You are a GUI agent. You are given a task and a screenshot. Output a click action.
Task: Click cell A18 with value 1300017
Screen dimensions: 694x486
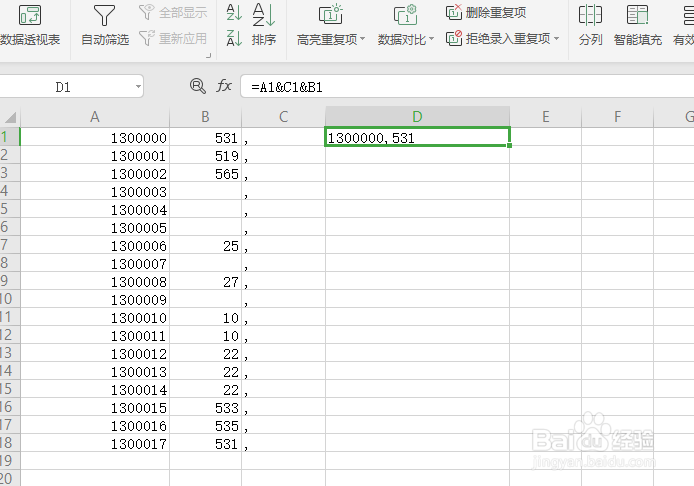[x=95, y=443]
